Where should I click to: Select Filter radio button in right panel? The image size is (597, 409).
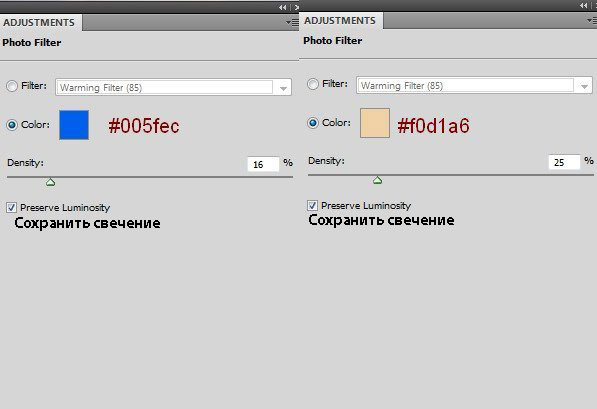tap(313, 84)
